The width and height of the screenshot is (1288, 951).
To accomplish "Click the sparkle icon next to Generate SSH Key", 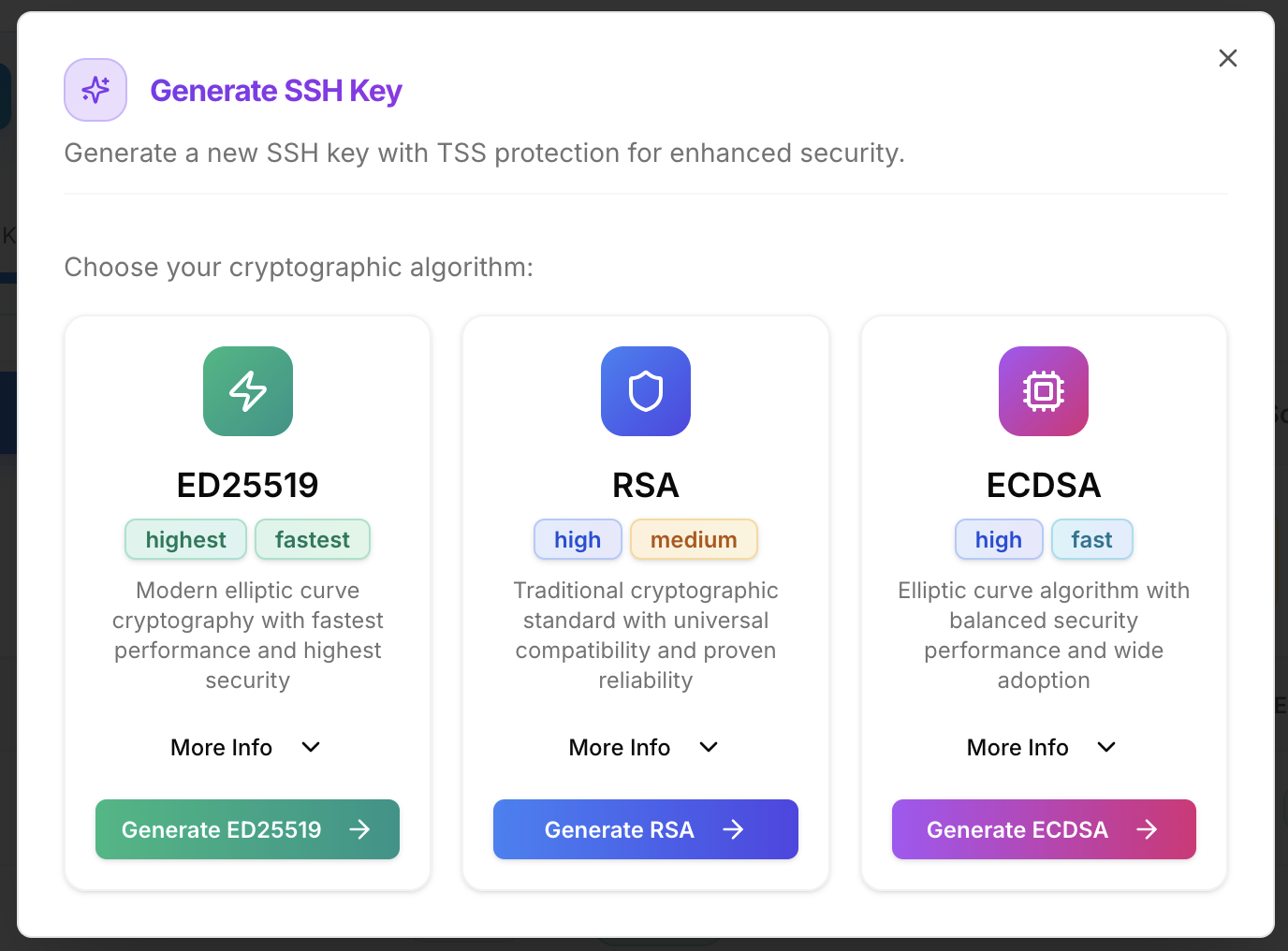I will click(95, 90).
